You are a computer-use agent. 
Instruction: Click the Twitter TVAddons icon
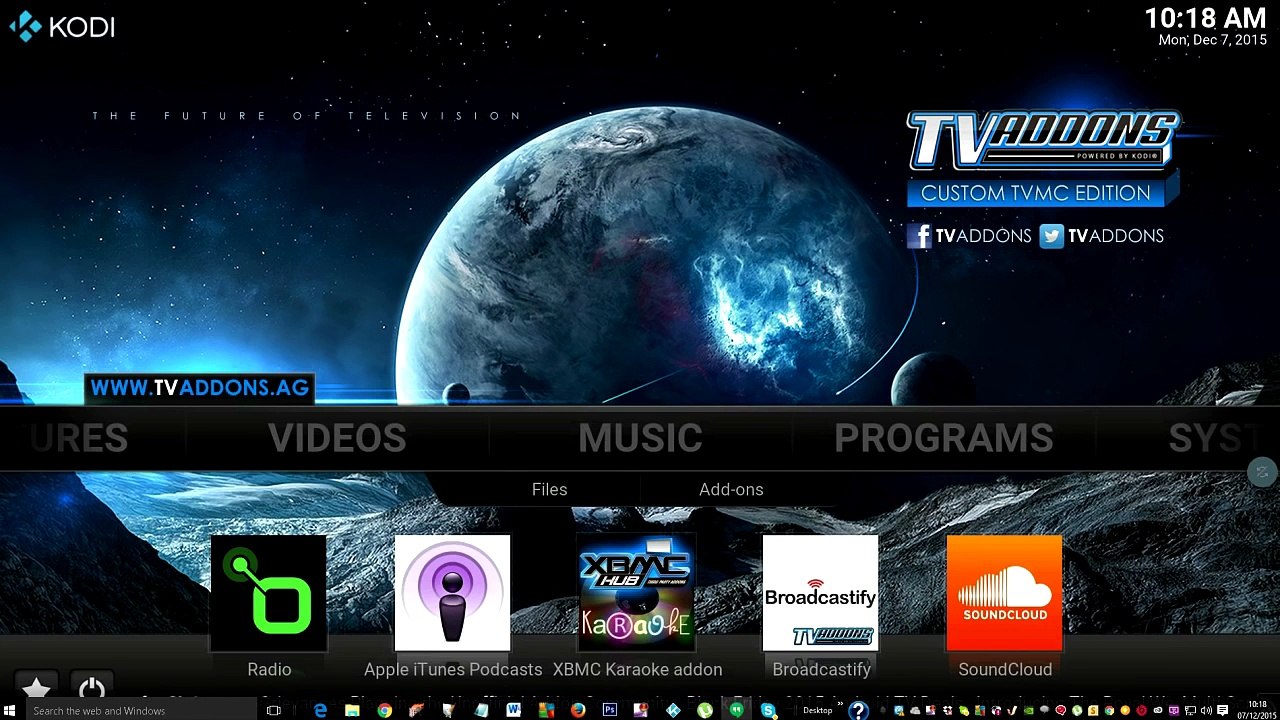tap(1051, 236)
